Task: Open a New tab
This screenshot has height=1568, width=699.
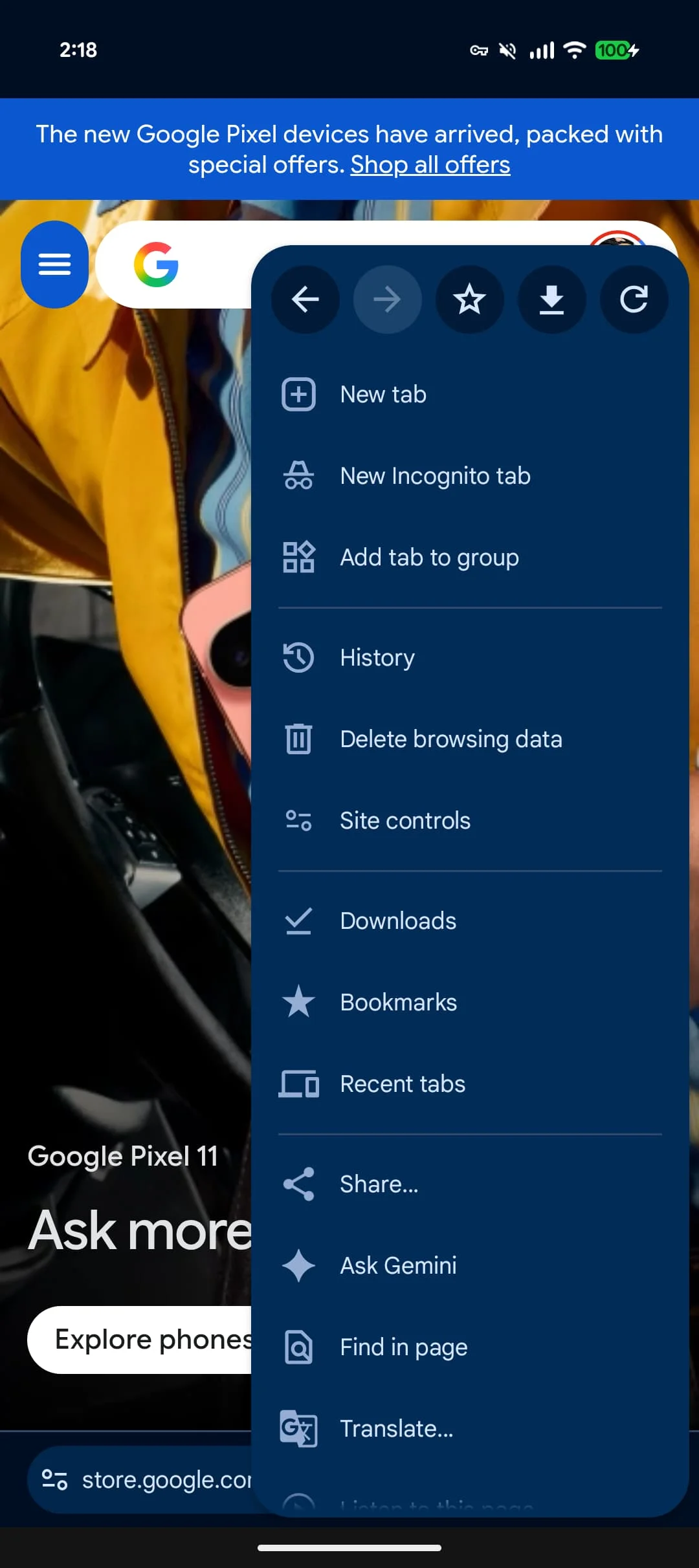Action: [x=470, y=395]
